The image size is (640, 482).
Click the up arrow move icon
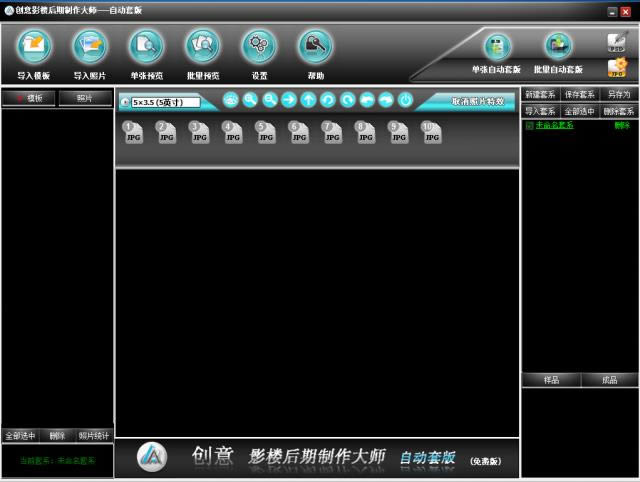[308, 100]
